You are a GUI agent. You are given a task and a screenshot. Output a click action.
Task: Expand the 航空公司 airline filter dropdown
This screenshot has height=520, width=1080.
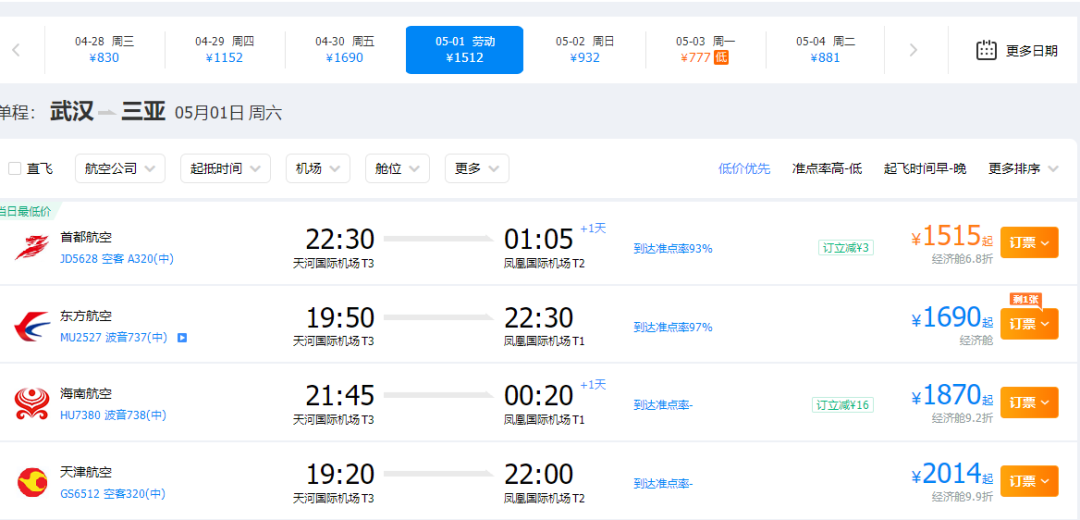(120, 169)
